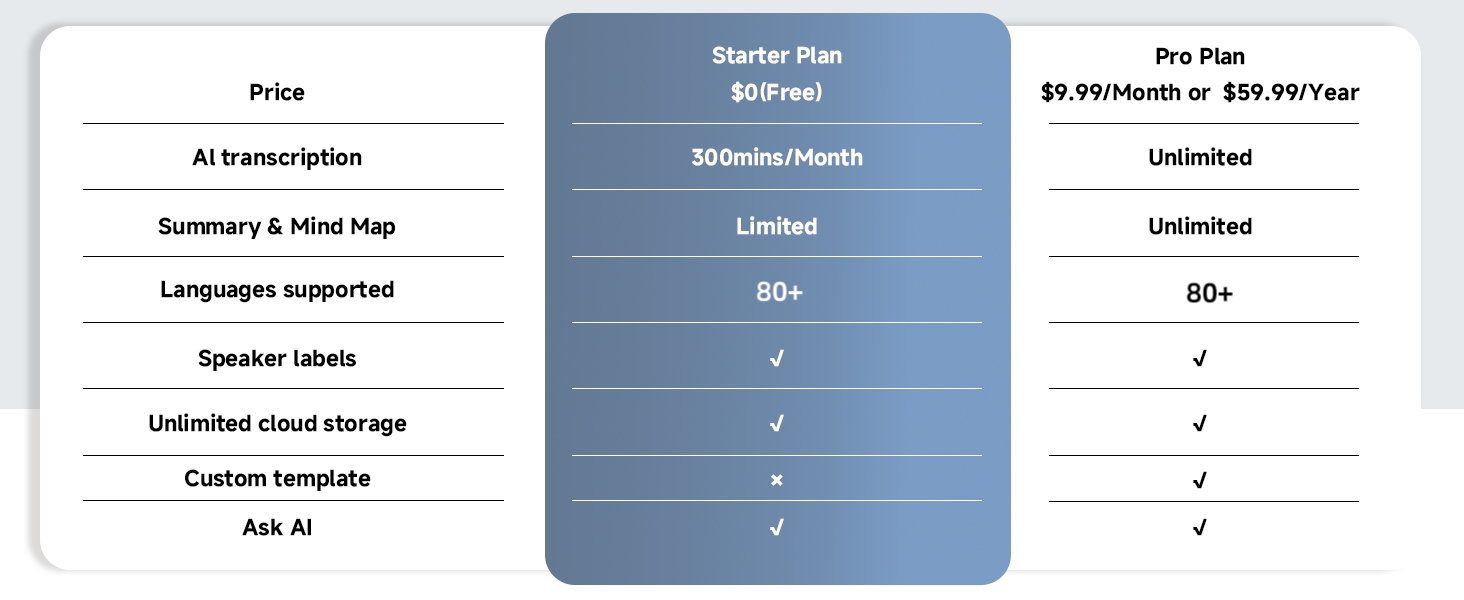The height and width of the screenshot is (600, 1464).
Task: Click the Pro Plan cloud storage checkmark
Action: click(1200, 424)
